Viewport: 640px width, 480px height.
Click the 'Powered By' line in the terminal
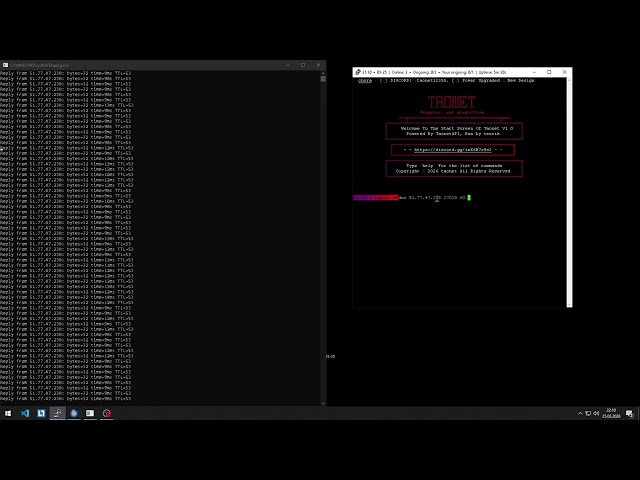[453, 133]
